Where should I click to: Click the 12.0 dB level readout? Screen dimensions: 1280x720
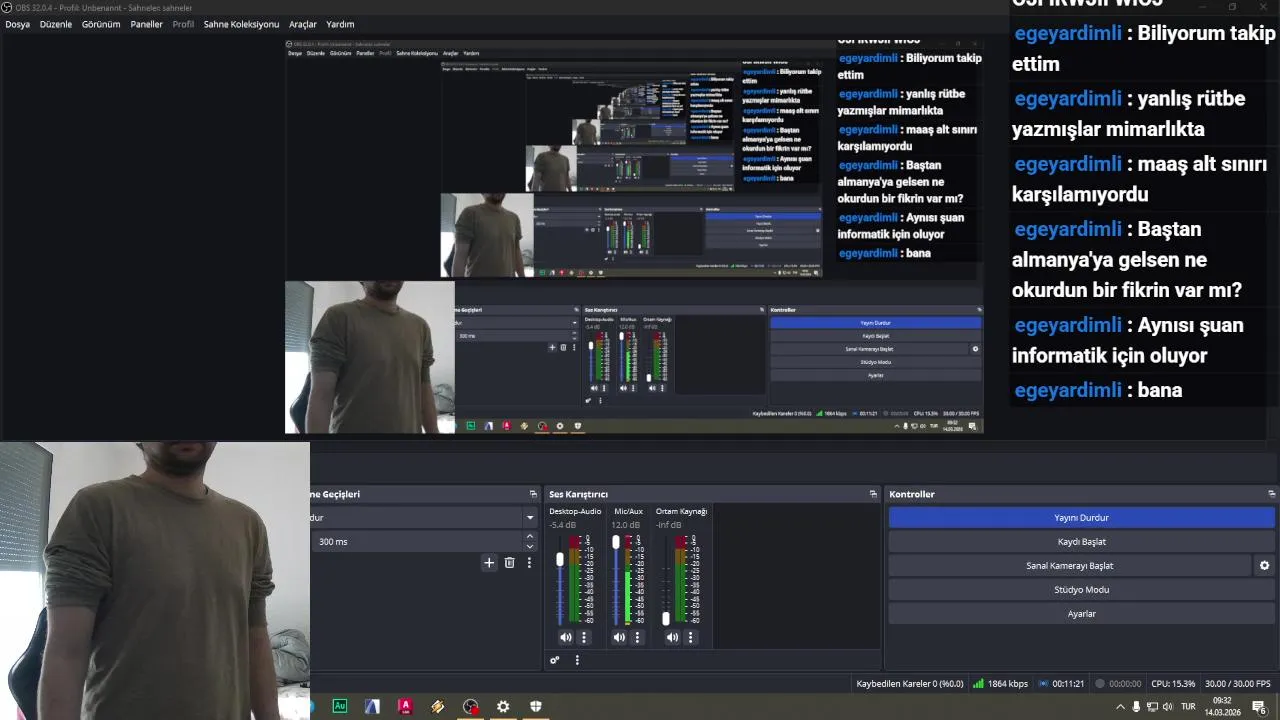(x=626, y=525)
